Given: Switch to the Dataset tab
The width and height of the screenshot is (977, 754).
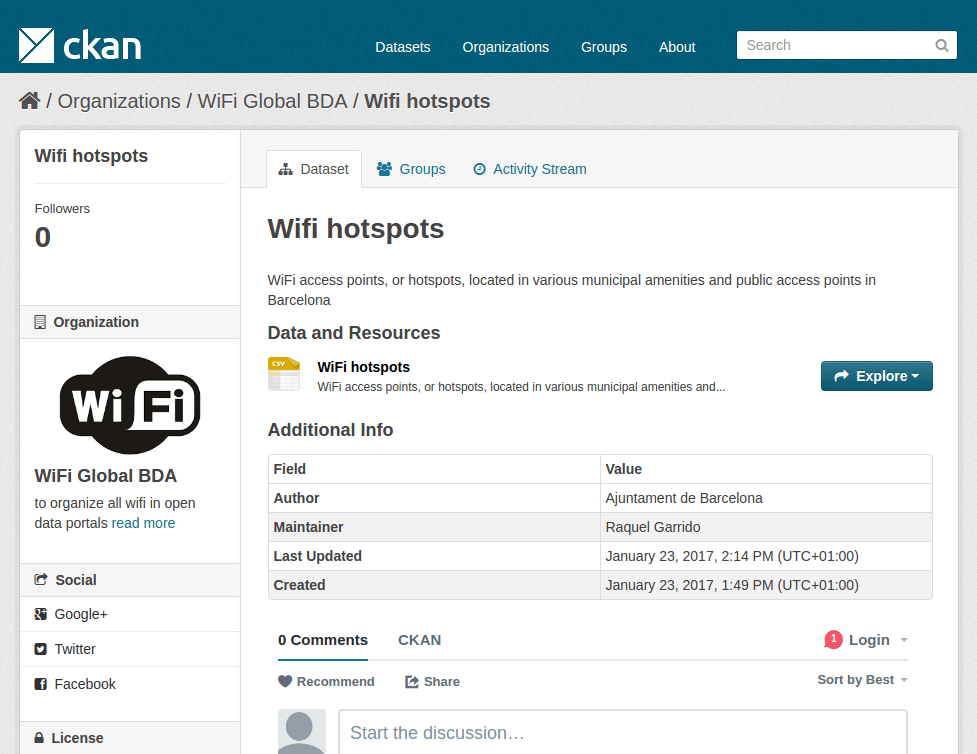Looking at the screenshot, I should (x=314, y=169).
